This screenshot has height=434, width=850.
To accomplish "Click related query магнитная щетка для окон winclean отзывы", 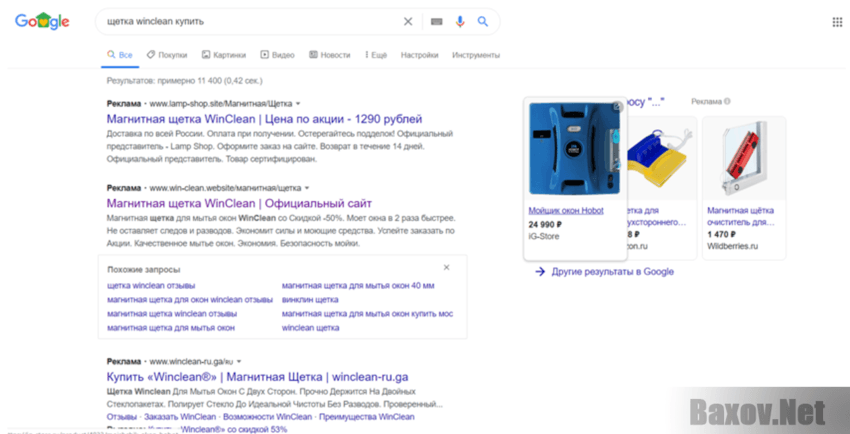I will [190, 300].
